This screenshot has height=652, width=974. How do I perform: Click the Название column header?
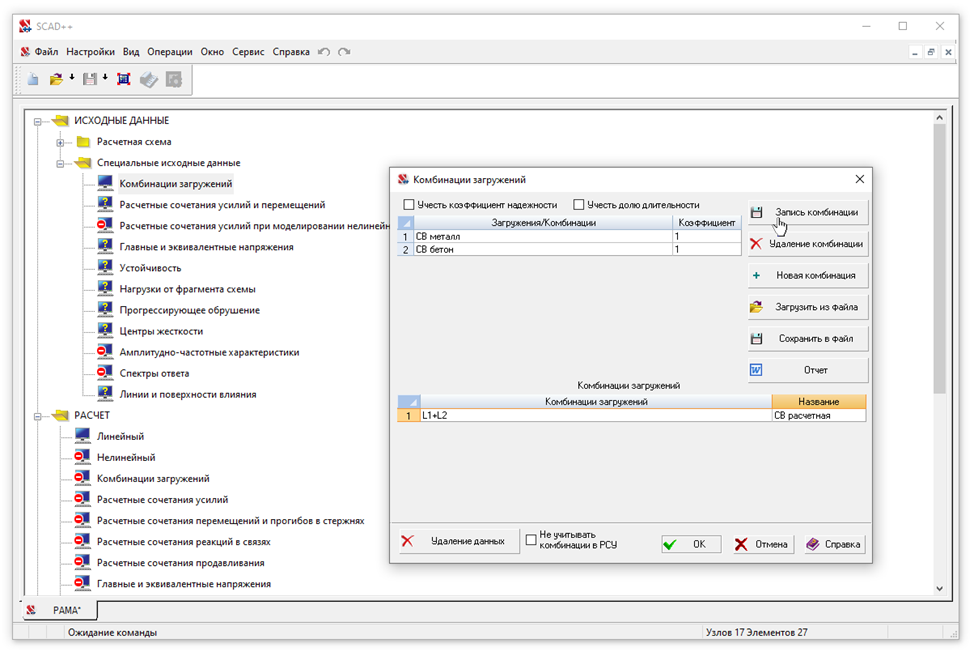coord(819,402)
